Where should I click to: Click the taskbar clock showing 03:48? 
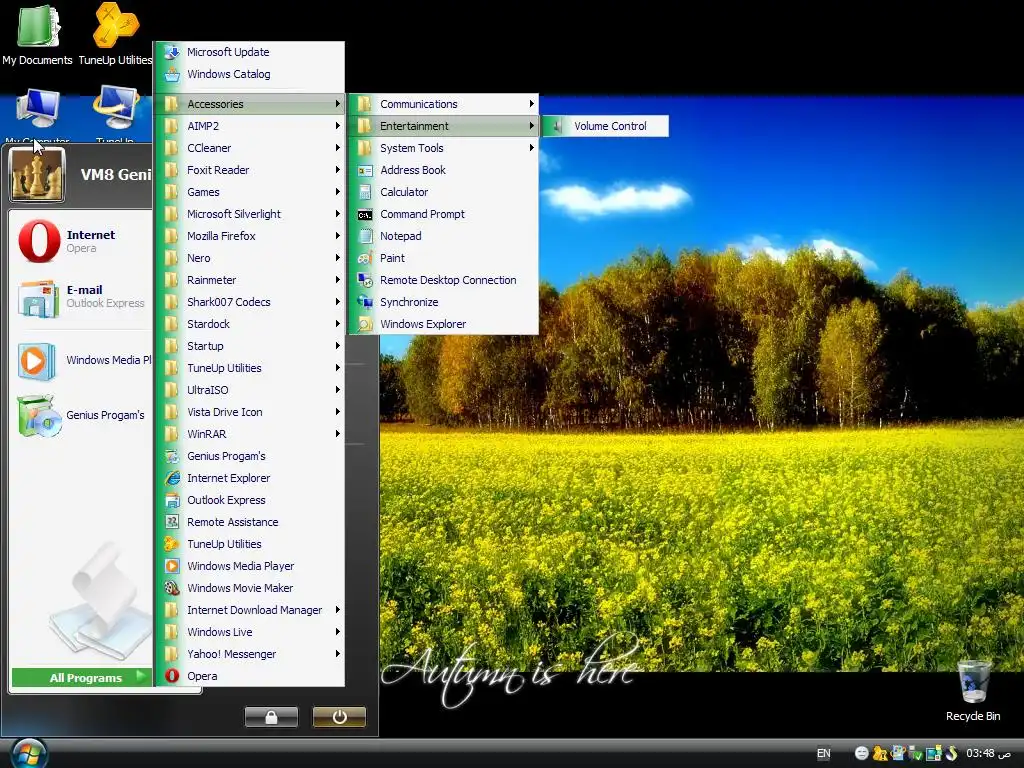point(988,754)
